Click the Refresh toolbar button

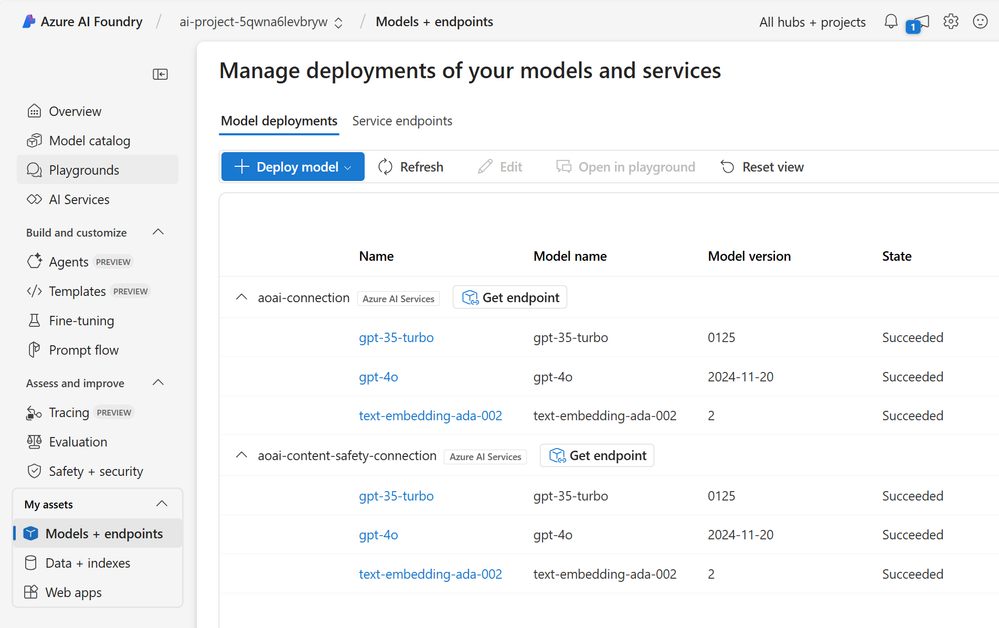[411, 167]
